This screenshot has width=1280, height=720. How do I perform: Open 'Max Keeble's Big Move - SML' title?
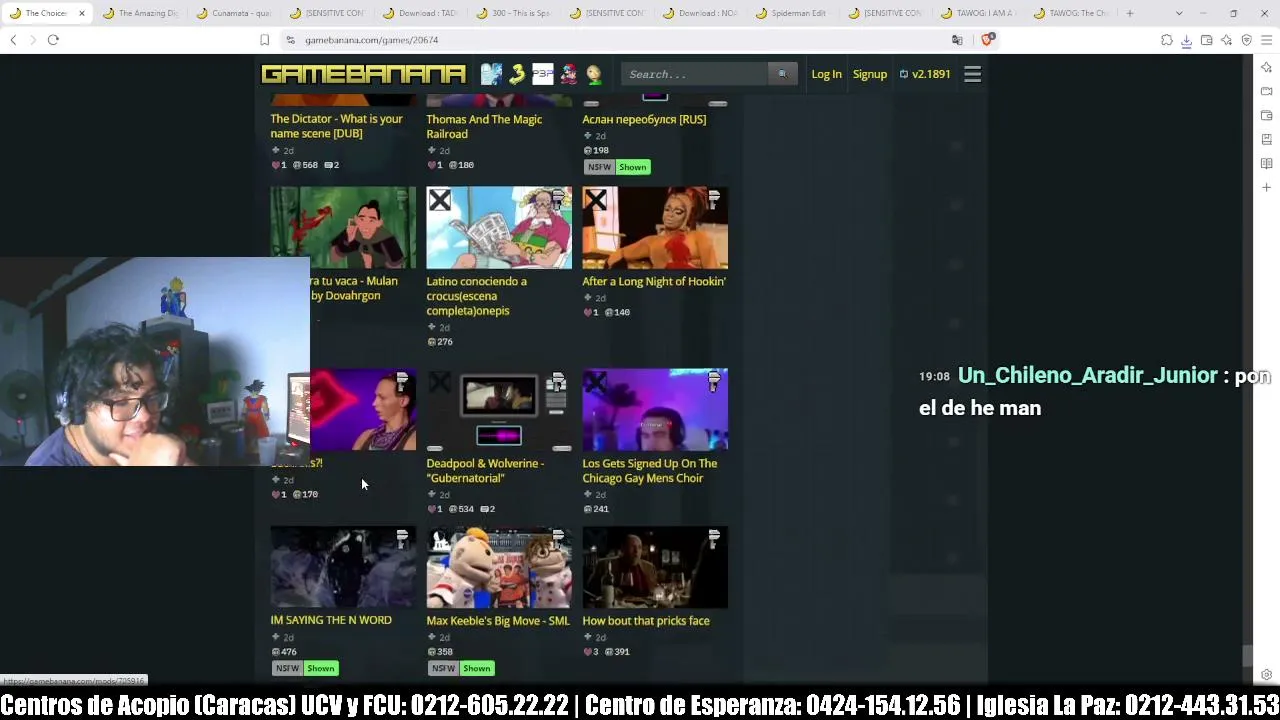(x=498, y=621)
